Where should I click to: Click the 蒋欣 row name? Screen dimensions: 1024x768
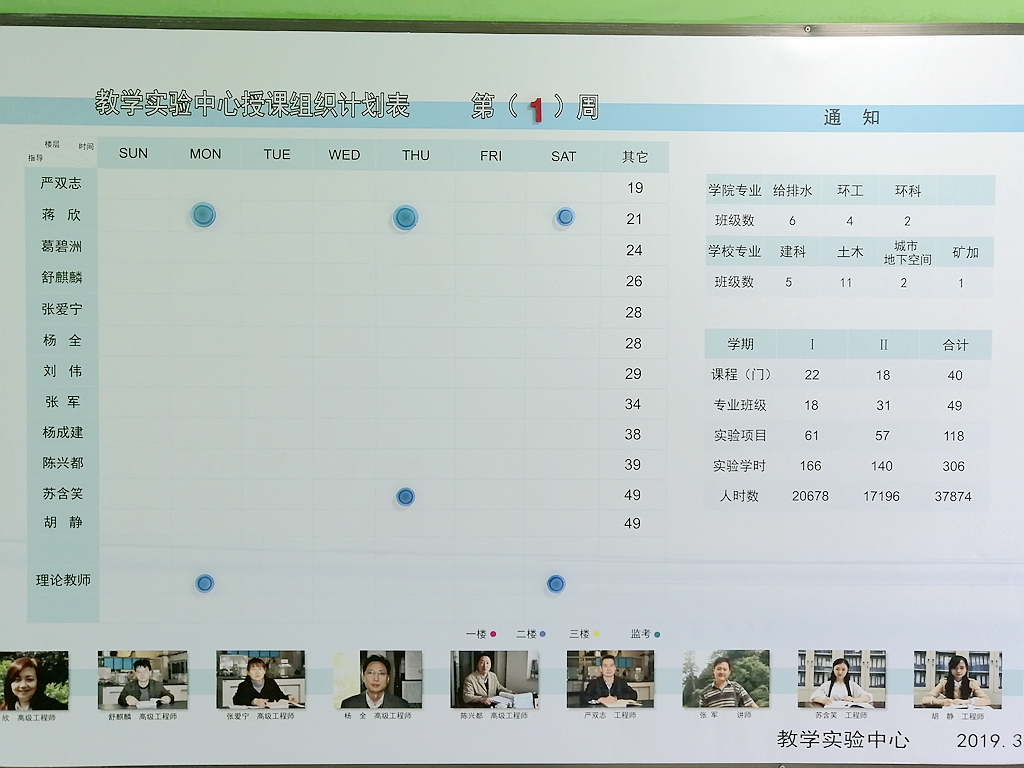click(61, 215)
